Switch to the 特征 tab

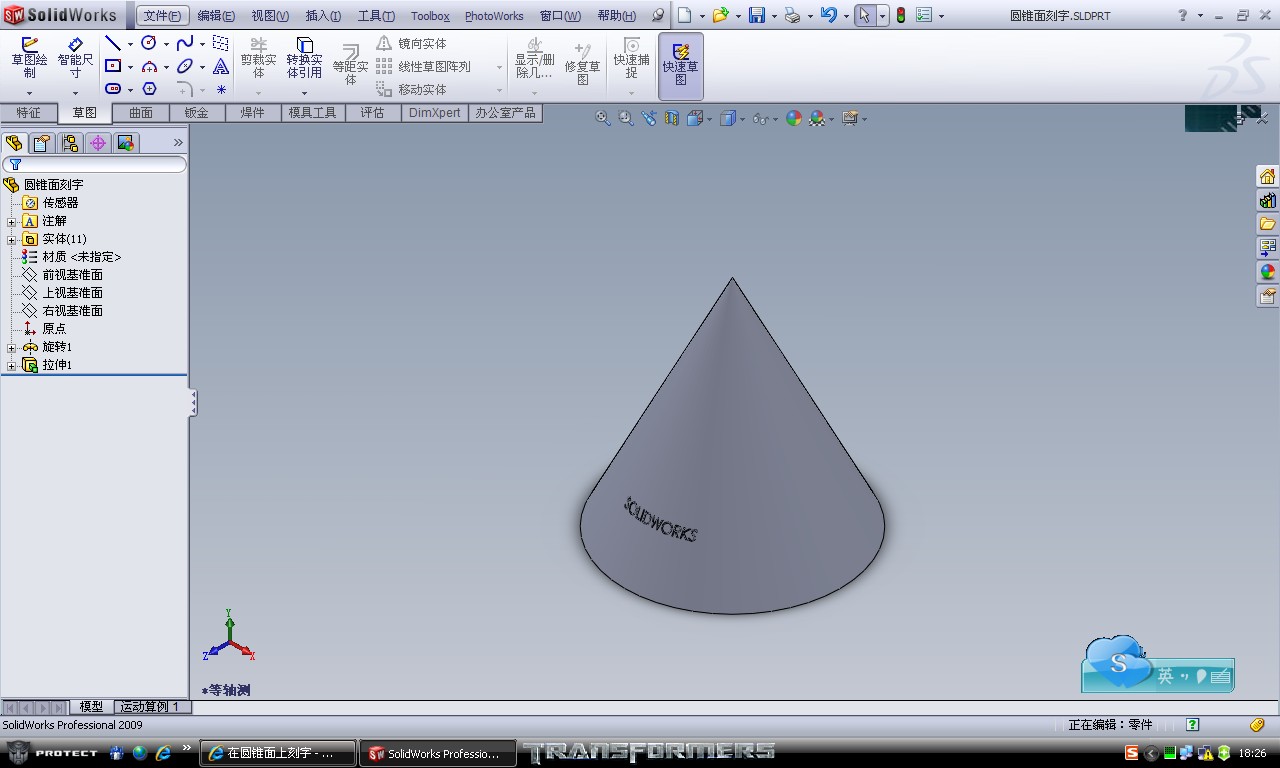tap(29, 113)
